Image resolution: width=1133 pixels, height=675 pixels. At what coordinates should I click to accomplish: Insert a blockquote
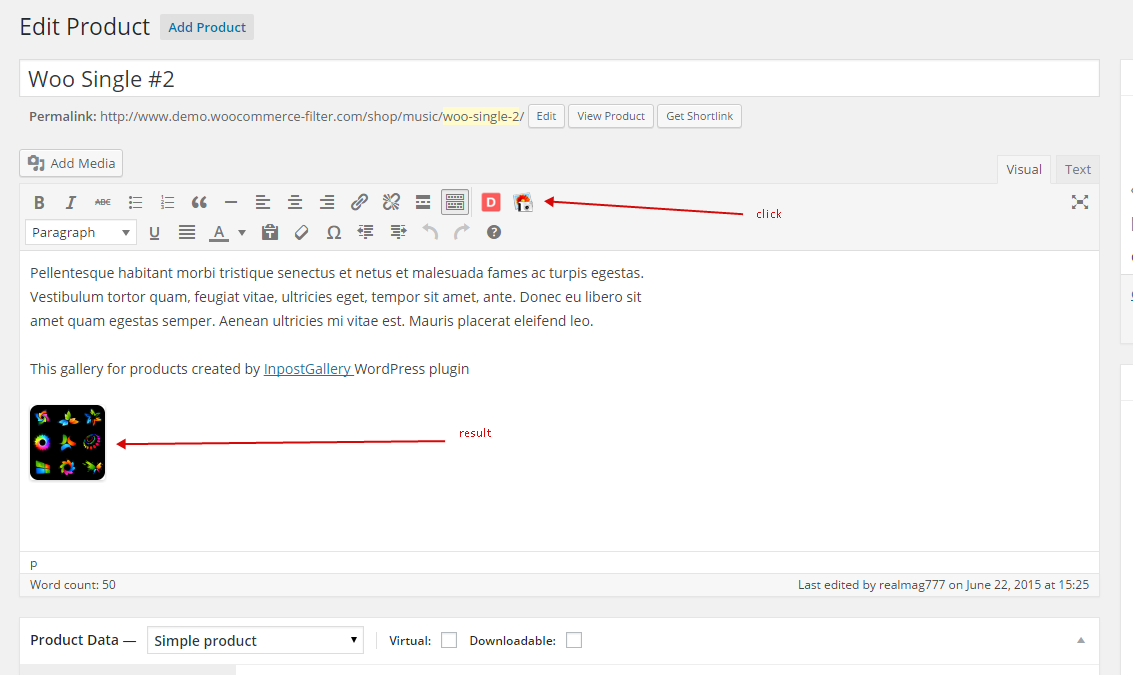click(x=199, y=202)
